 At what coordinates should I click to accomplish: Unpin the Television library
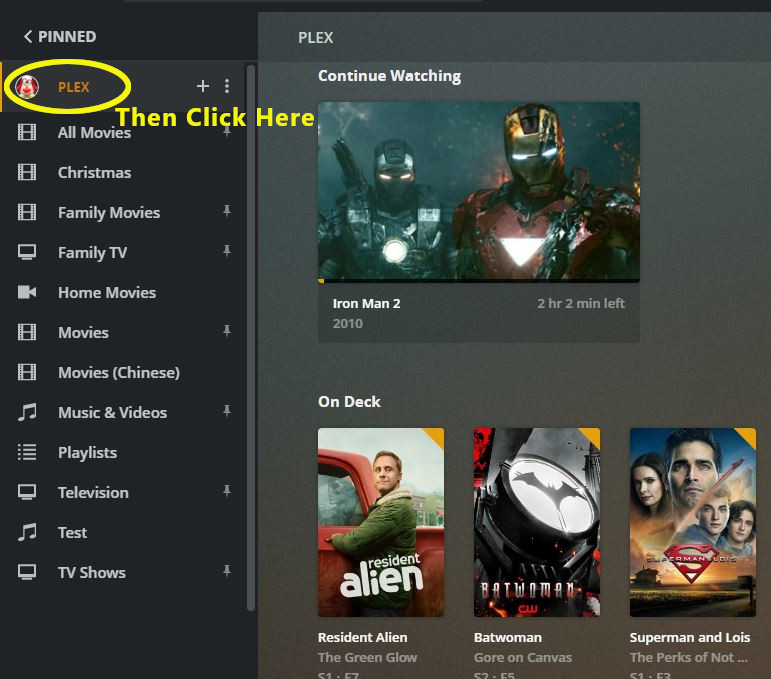227,491
